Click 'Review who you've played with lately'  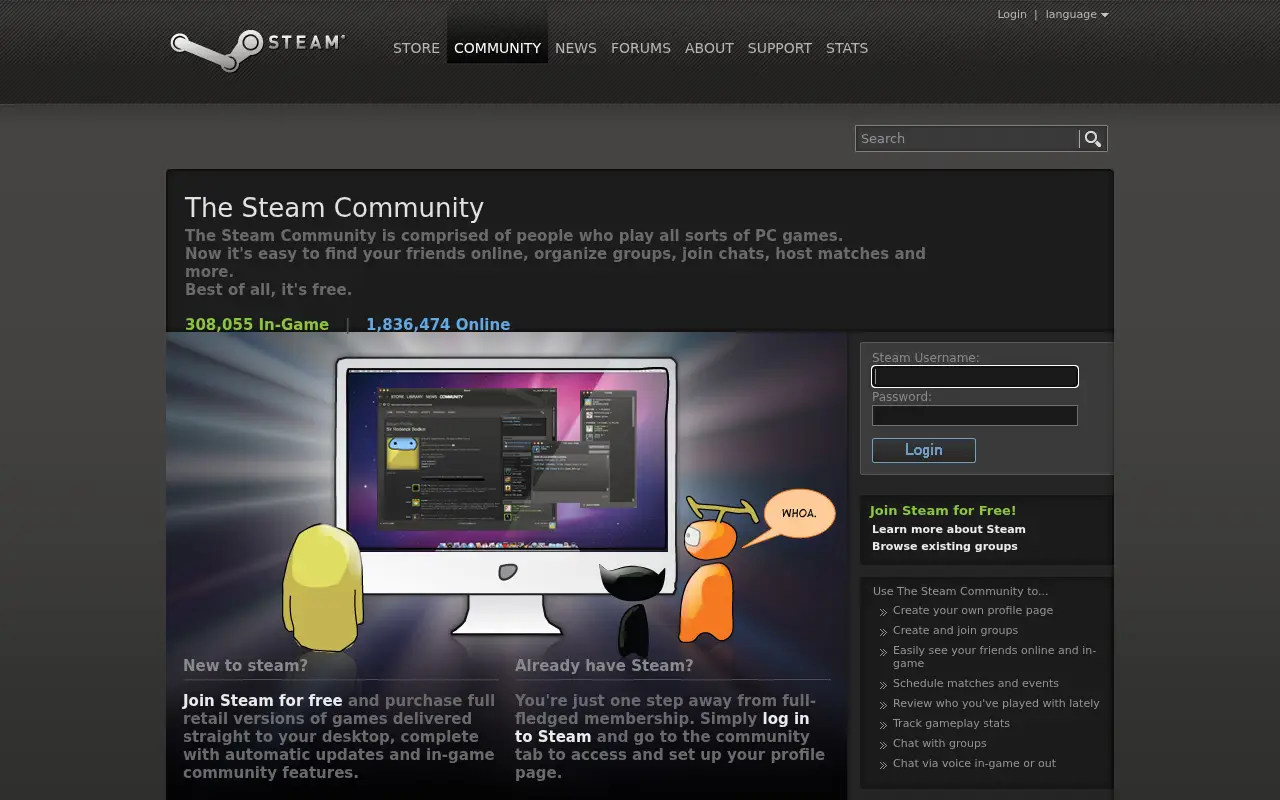pos(996,703)
